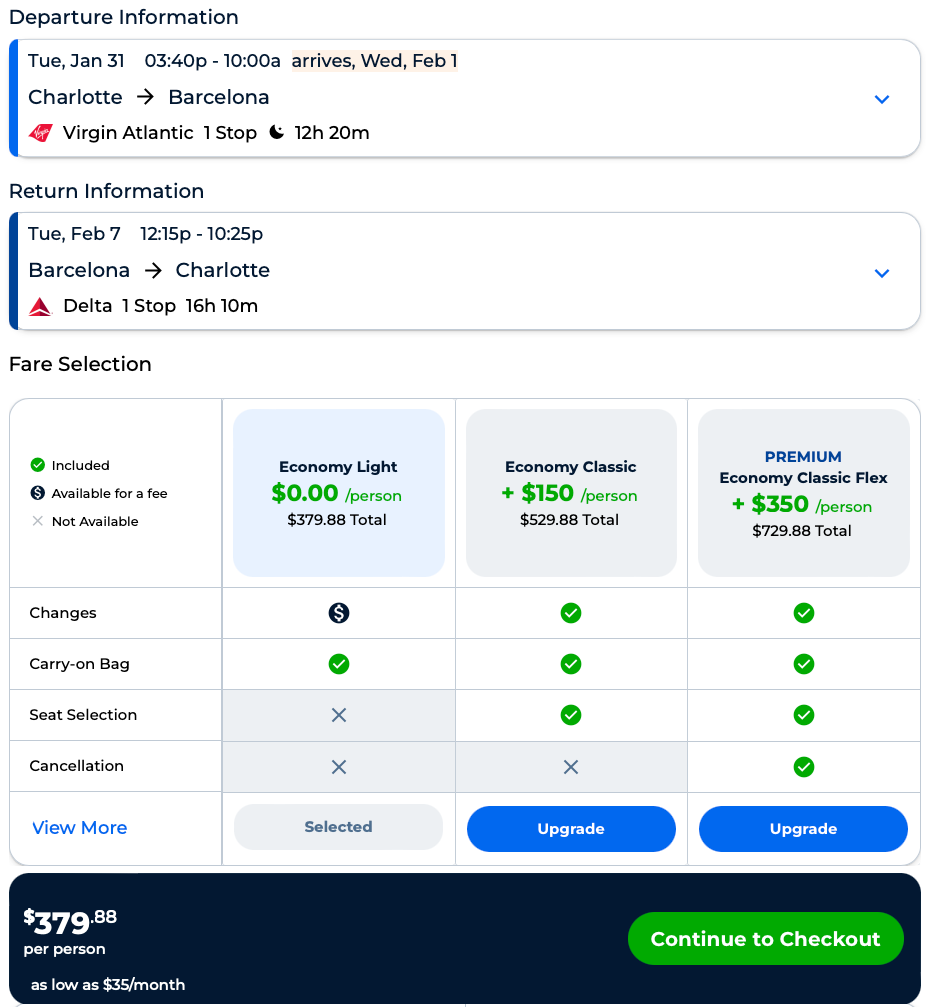This screenshot has width=926, height=1007.
Task: Click Economy Classic cancellation unavailable X
Action: point(571,767)
